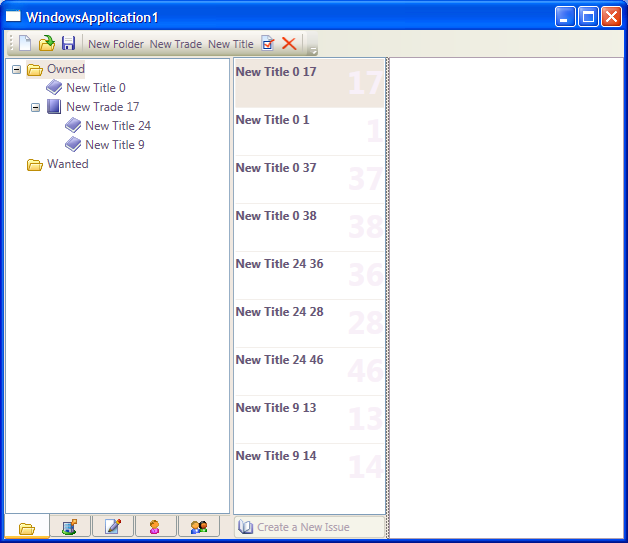
Task: Click the New document toolbar icon
Action: 25,43
